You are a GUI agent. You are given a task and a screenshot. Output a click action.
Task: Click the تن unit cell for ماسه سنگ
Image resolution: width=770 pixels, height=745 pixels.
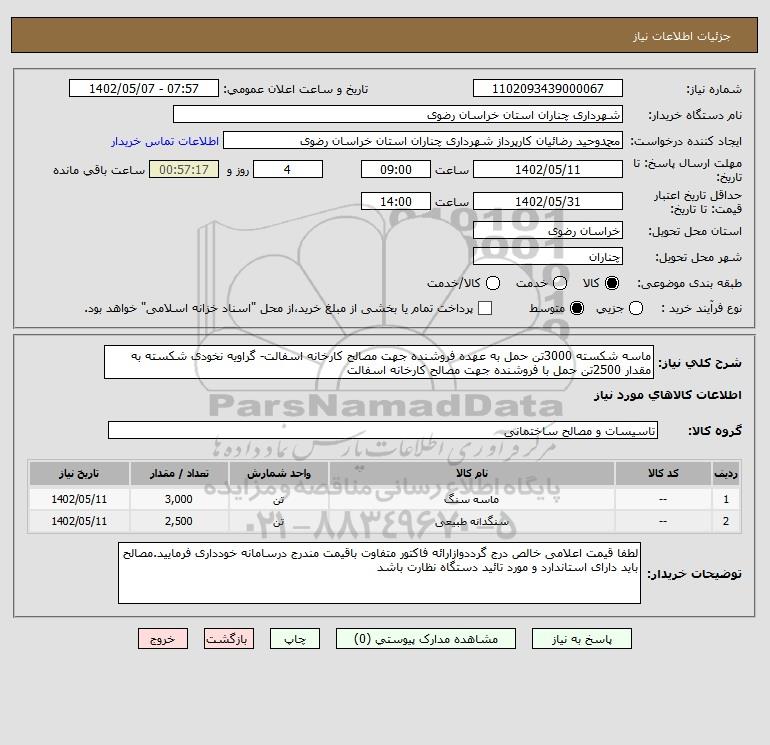[278, 499]
